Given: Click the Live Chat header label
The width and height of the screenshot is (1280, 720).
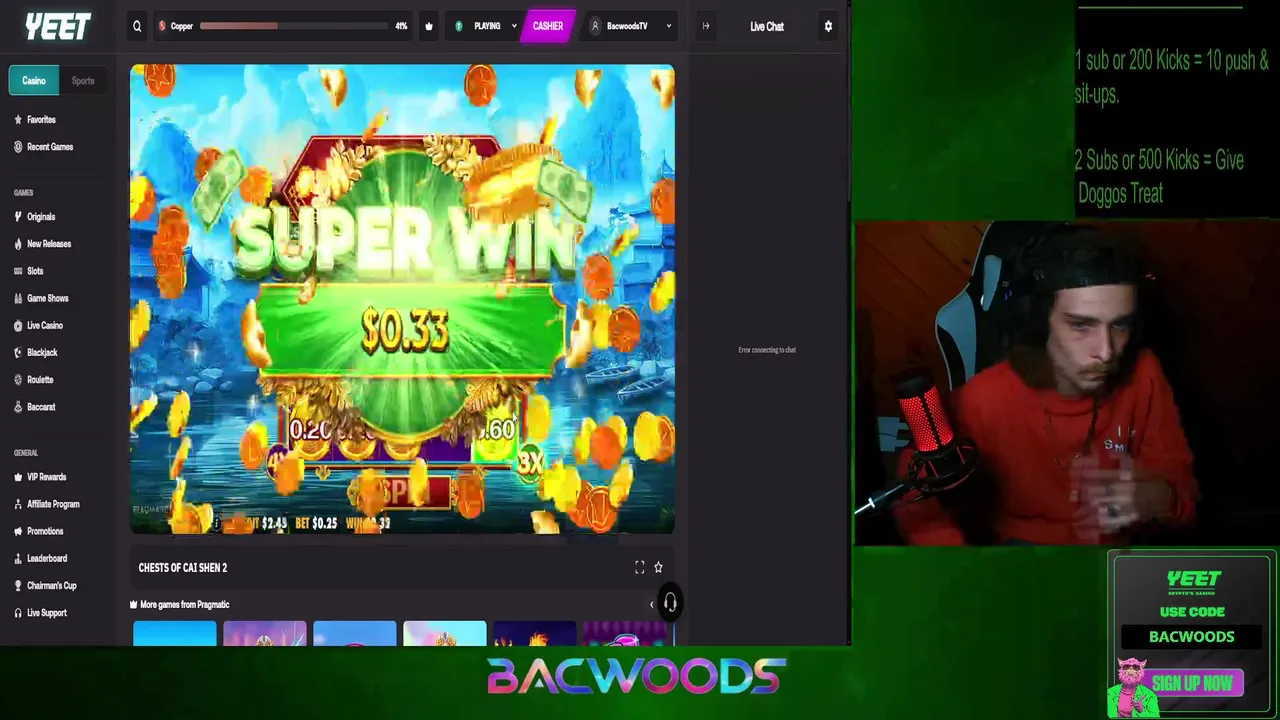Looking at the screenshot, I should click(767, 26).
